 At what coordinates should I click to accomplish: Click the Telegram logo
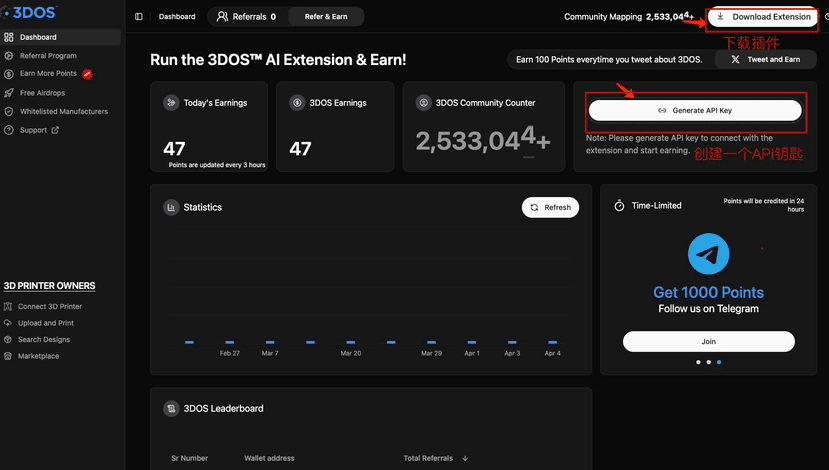tap(708, 254)
